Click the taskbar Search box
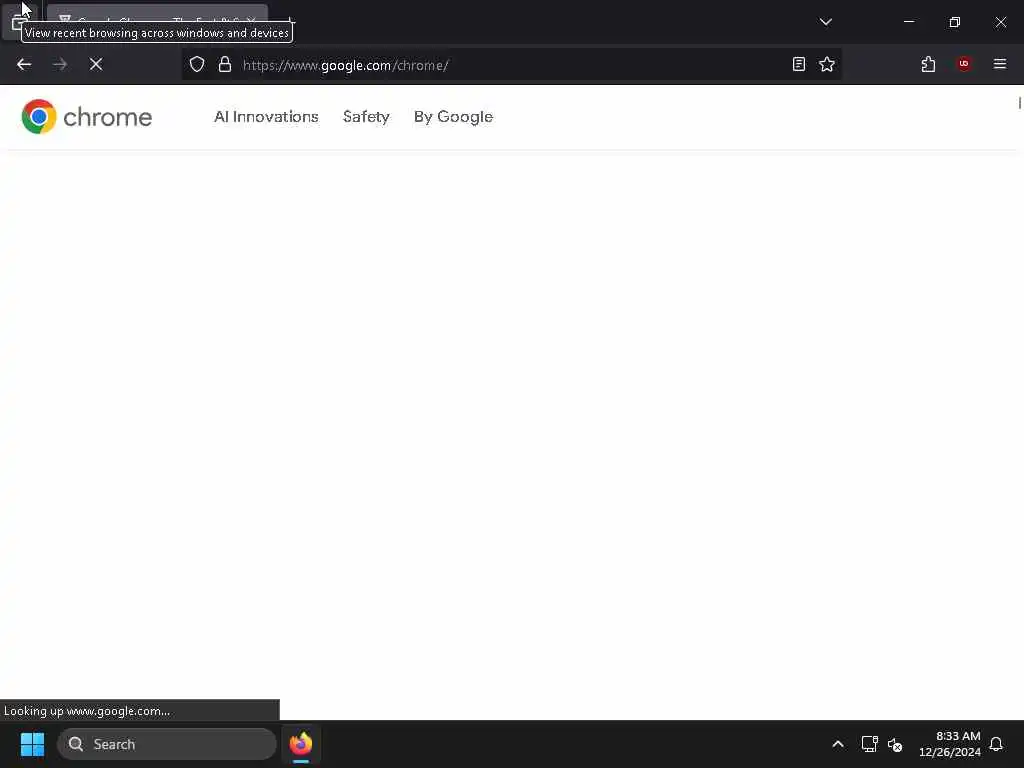 click(167, 744)
